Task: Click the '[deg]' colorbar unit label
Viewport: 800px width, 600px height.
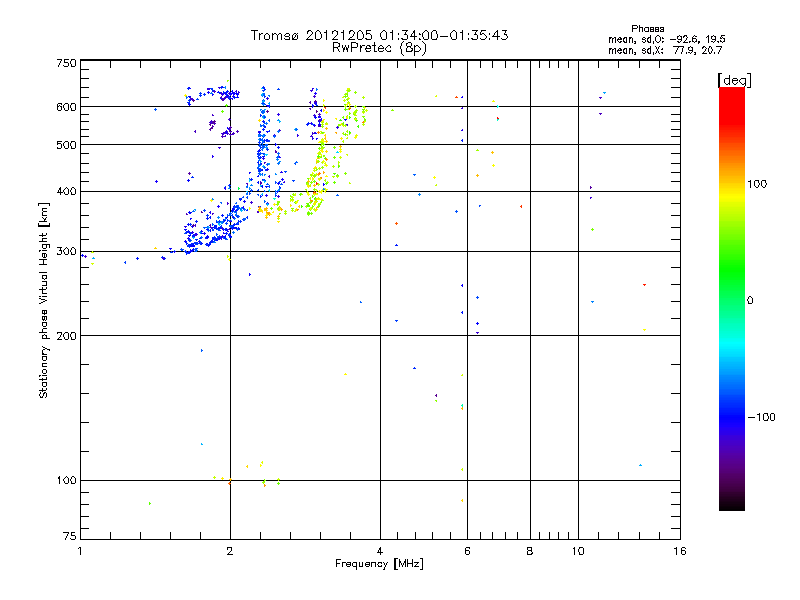Action: point(734,81)
